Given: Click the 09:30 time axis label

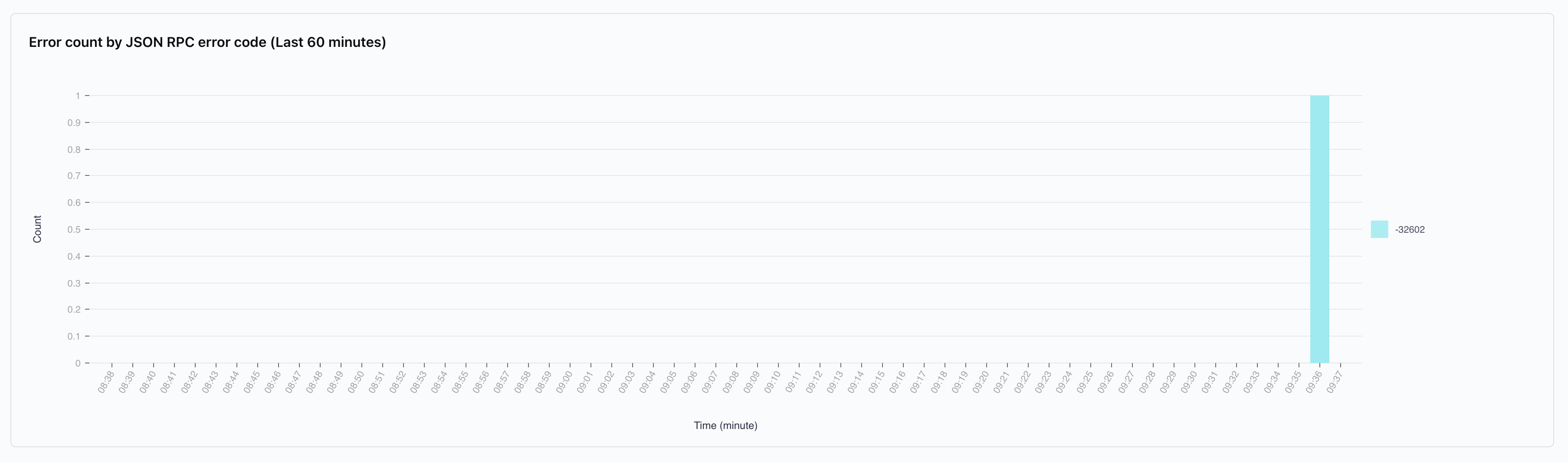Looking at the screenshot, I should click(x=1189, y=382).
